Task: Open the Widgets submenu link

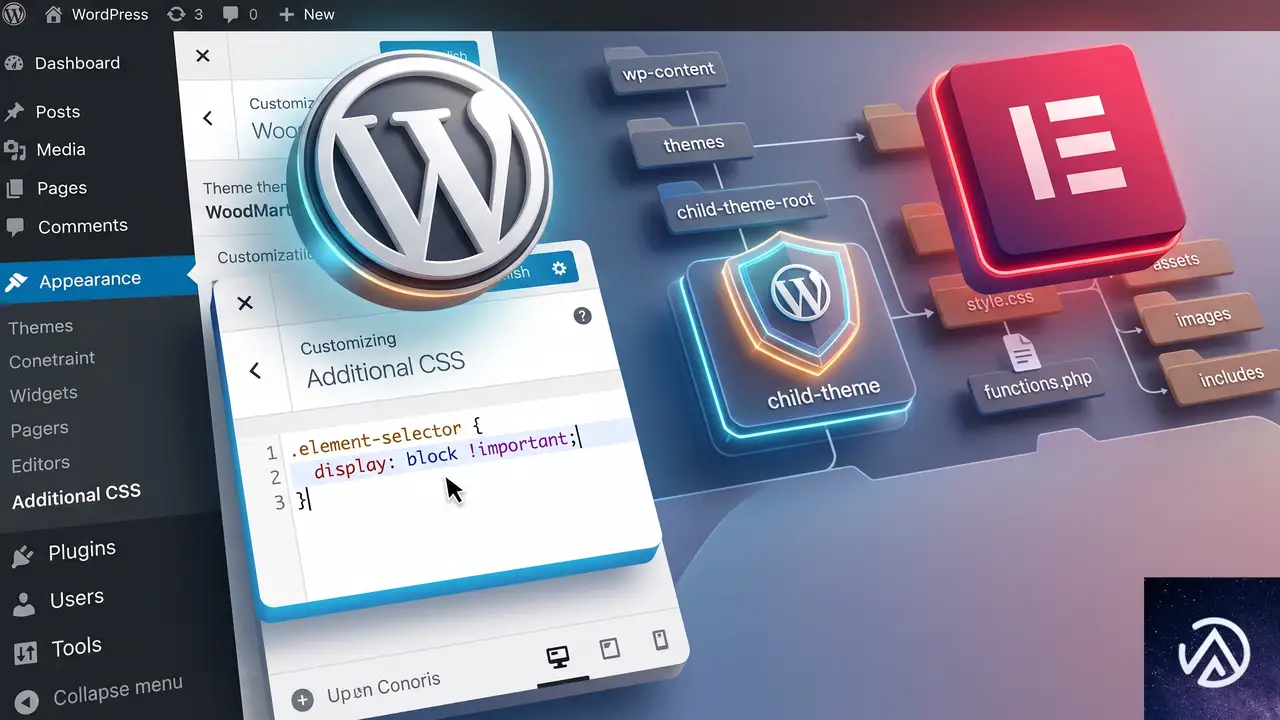Action: pyautogui.click(x=43, y=394)
